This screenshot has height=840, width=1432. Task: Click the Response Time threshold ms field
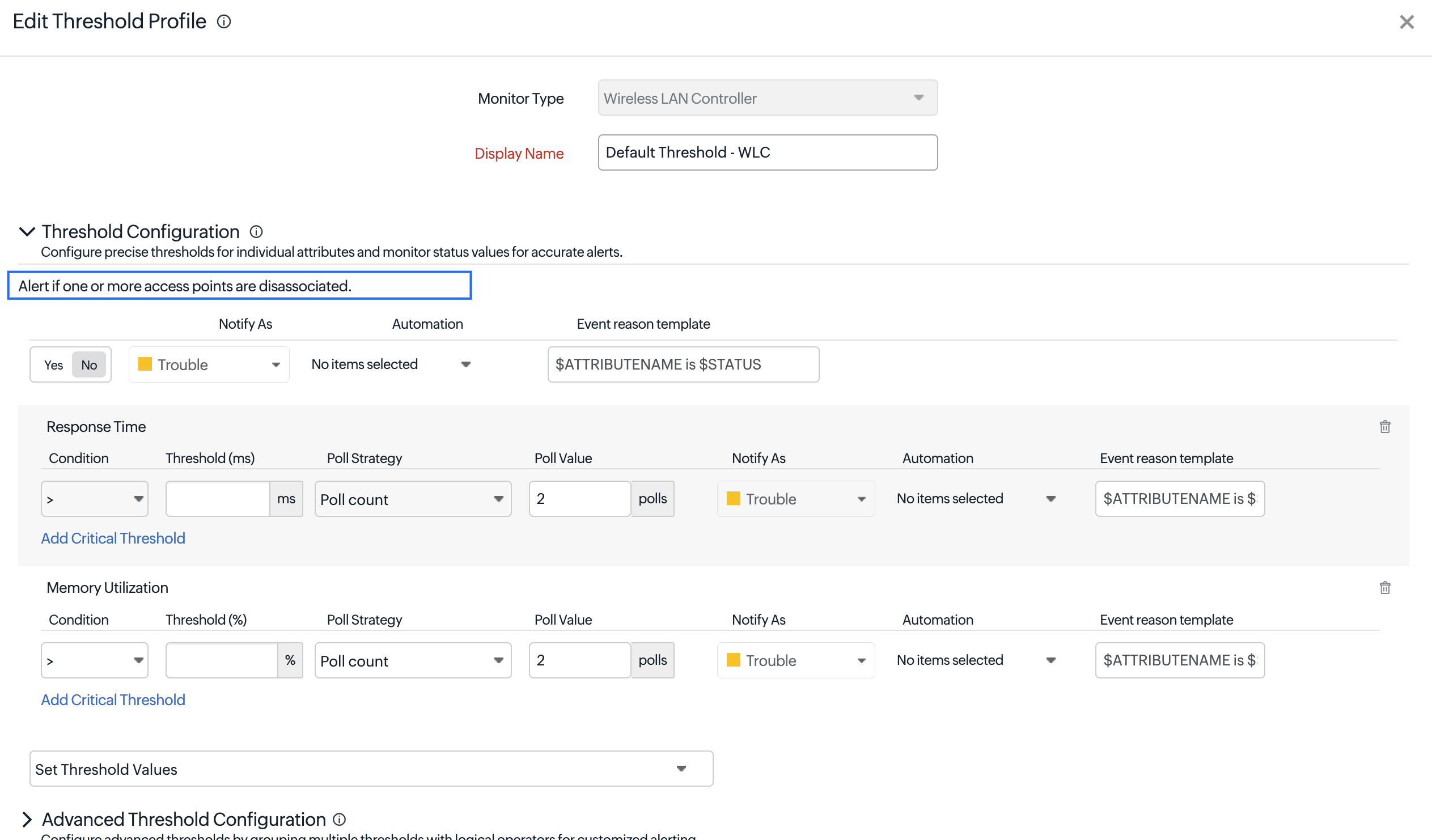(x=218, y=499)
